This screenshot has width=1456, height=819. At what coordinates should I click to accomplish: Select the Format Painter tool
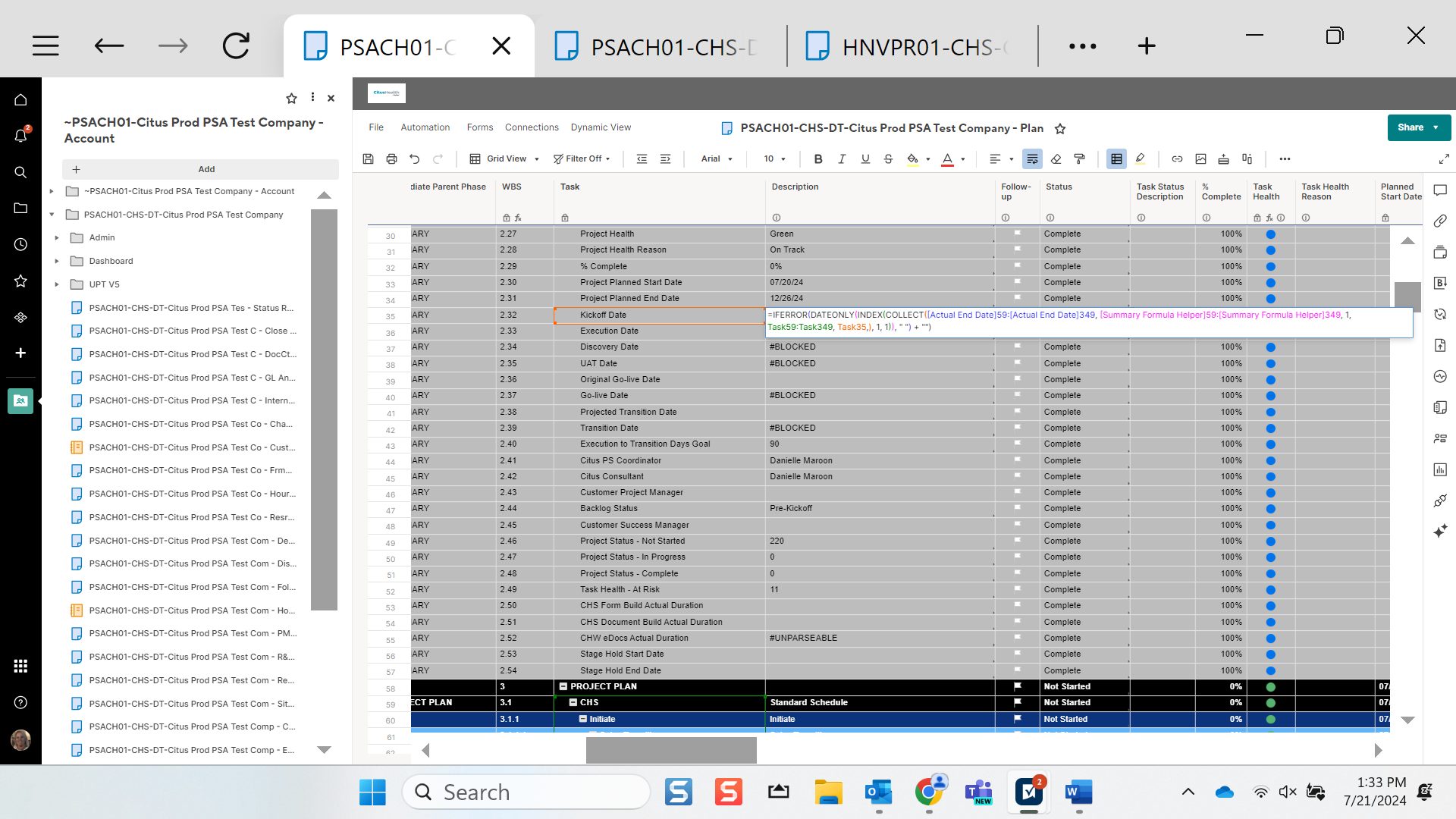(x=1079, y=159)
